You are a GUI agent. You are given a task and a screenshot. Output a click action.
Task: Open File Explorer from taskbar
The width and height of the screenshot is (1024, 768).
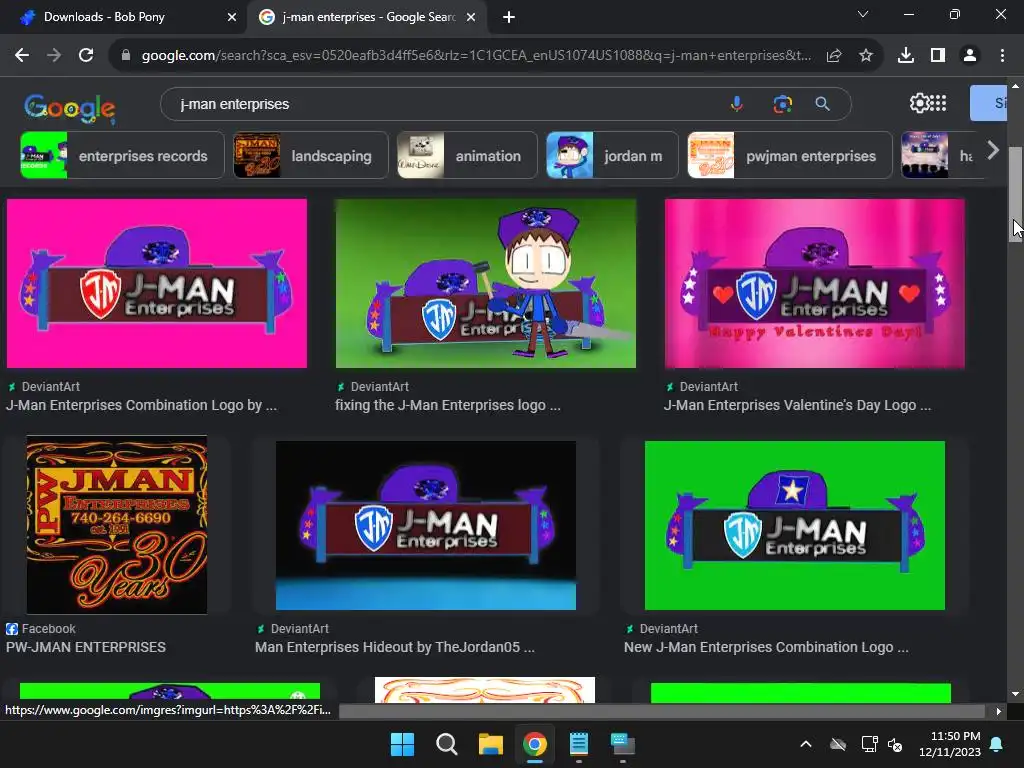490,744
